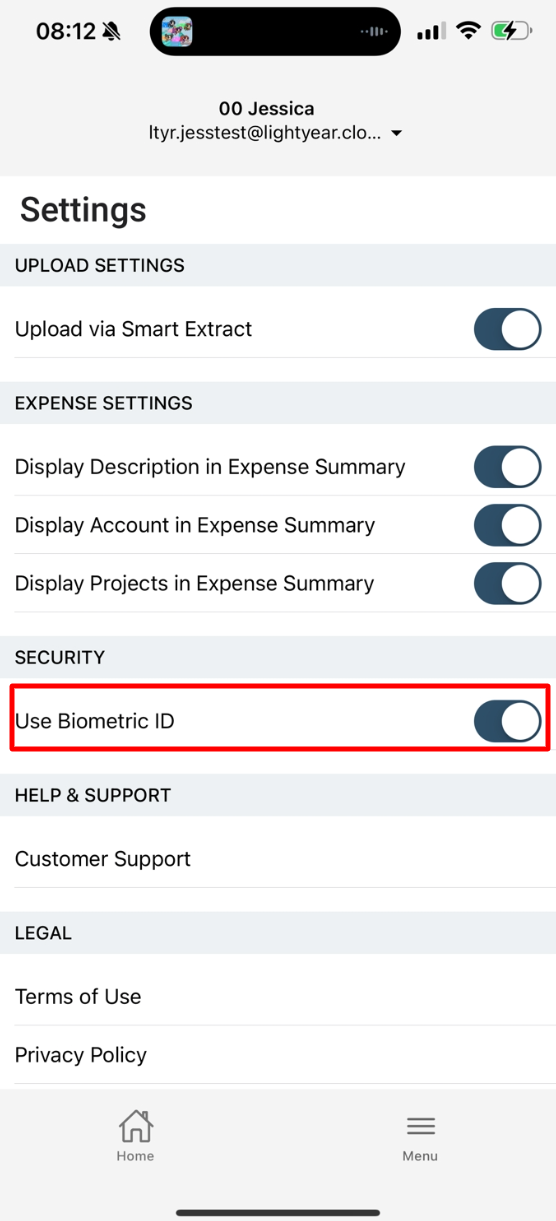556x1221 pixels.
Task: Open the hamburger Menu icon
Action: coord(420,1126)
